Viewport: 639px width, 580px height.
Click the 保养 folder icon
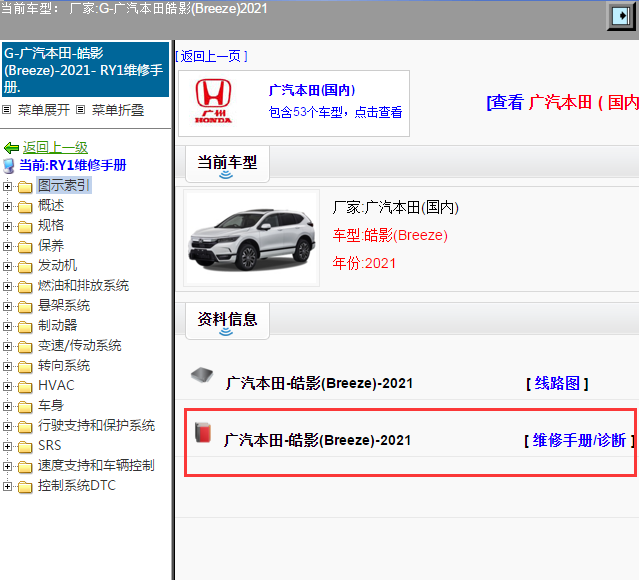tap(25, 247)
